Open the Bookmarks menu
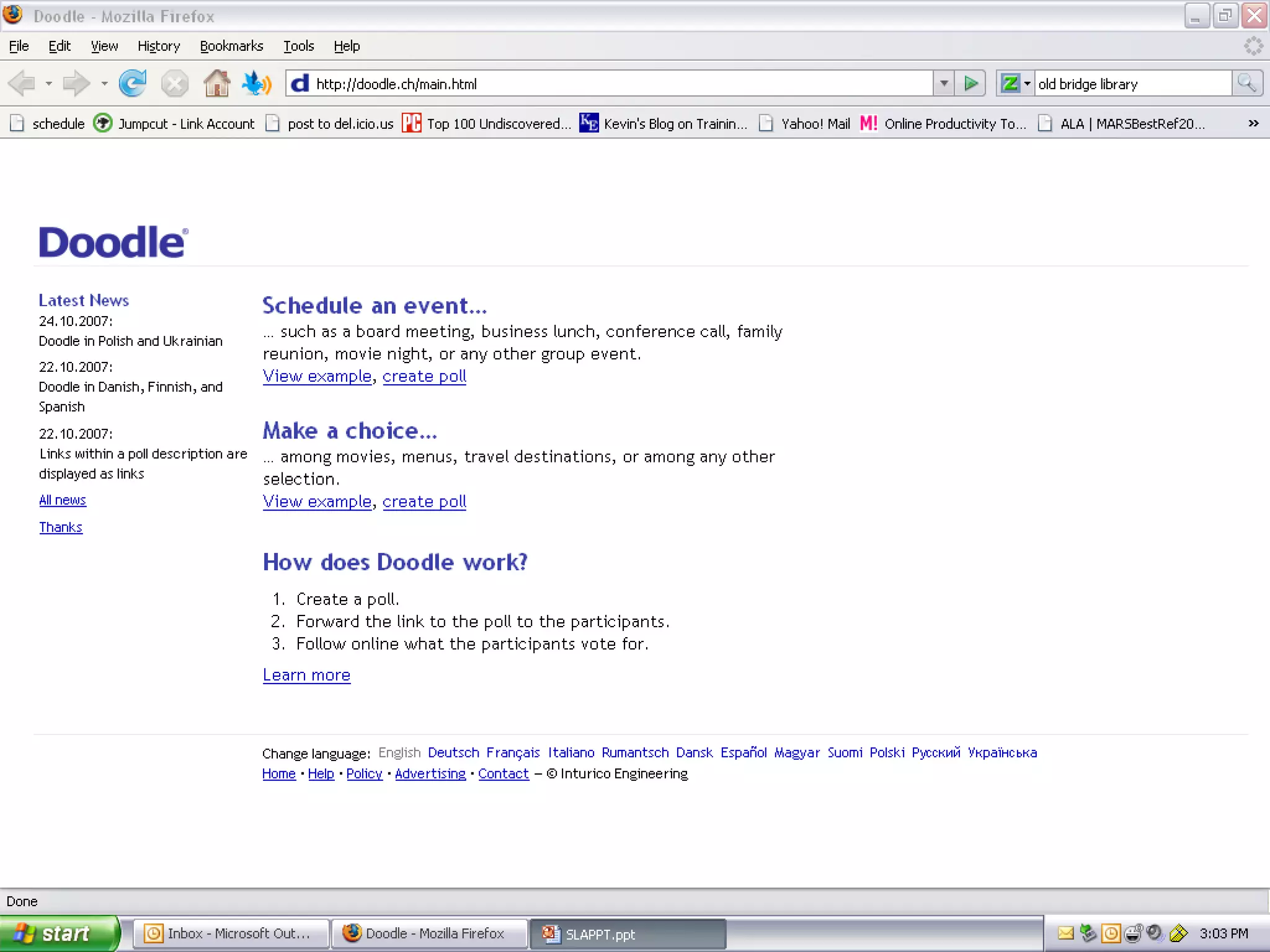This screenshot has width=1270, height=952. click(x=231, y=46)
